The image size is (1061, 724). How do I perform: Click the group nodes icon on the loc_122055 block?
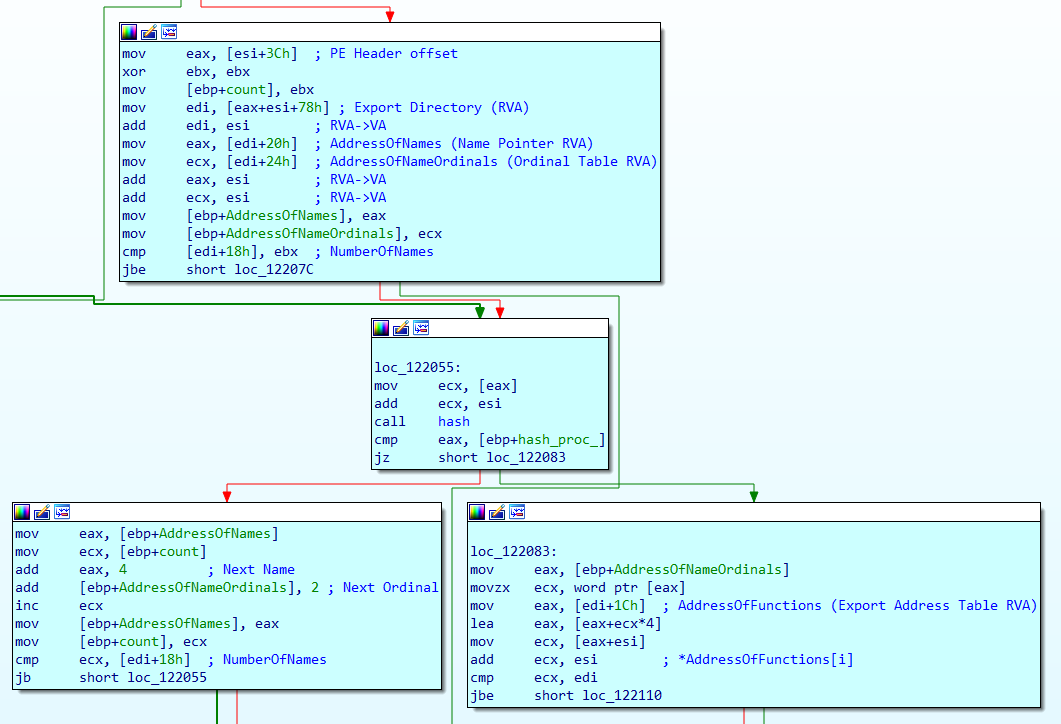click(x=421, y=328)
